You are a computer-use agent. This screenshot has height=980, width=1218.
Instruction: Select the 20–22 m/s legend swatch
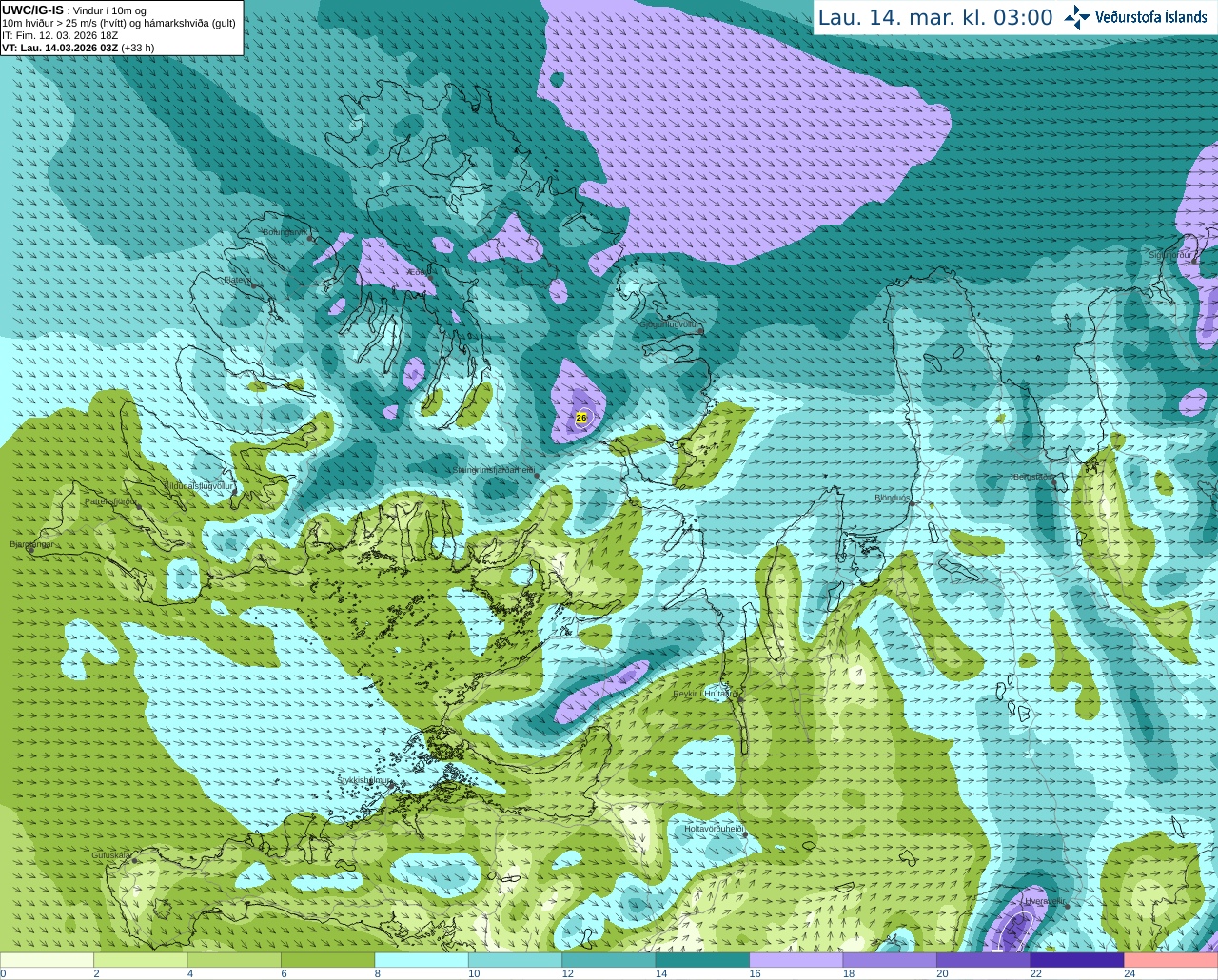(x=984, y=960)
